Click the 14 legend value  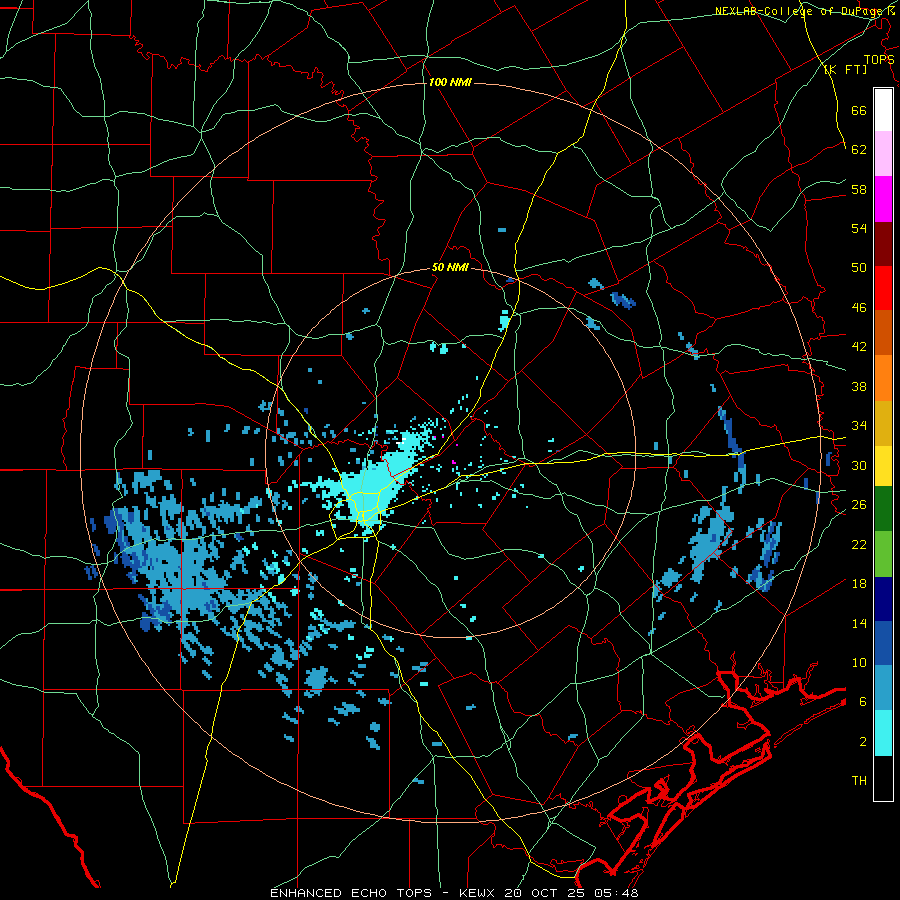tap(859, 623)
